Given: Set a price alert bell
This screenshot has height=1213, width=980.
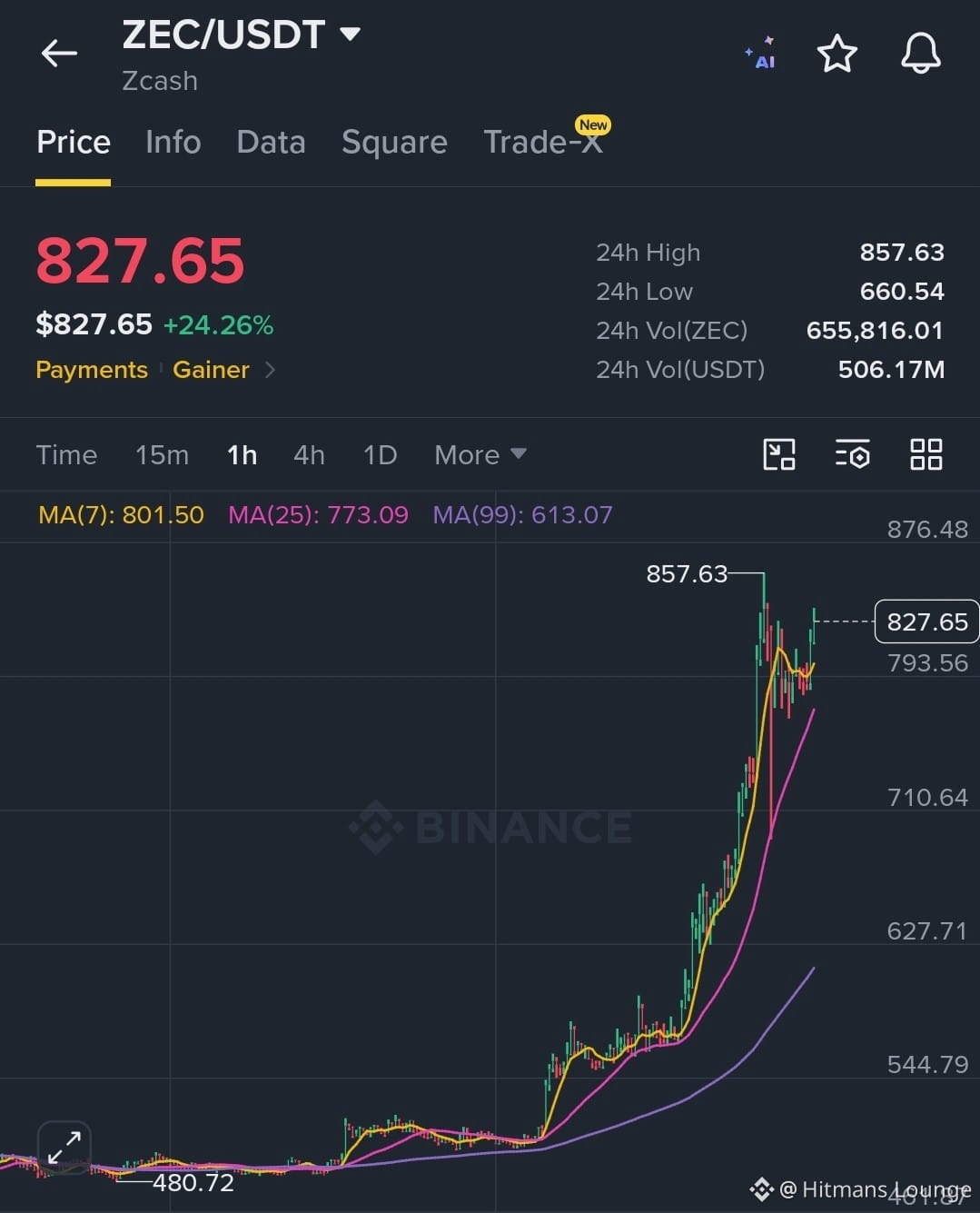Looking at the screenshot, I should [920, 54].
